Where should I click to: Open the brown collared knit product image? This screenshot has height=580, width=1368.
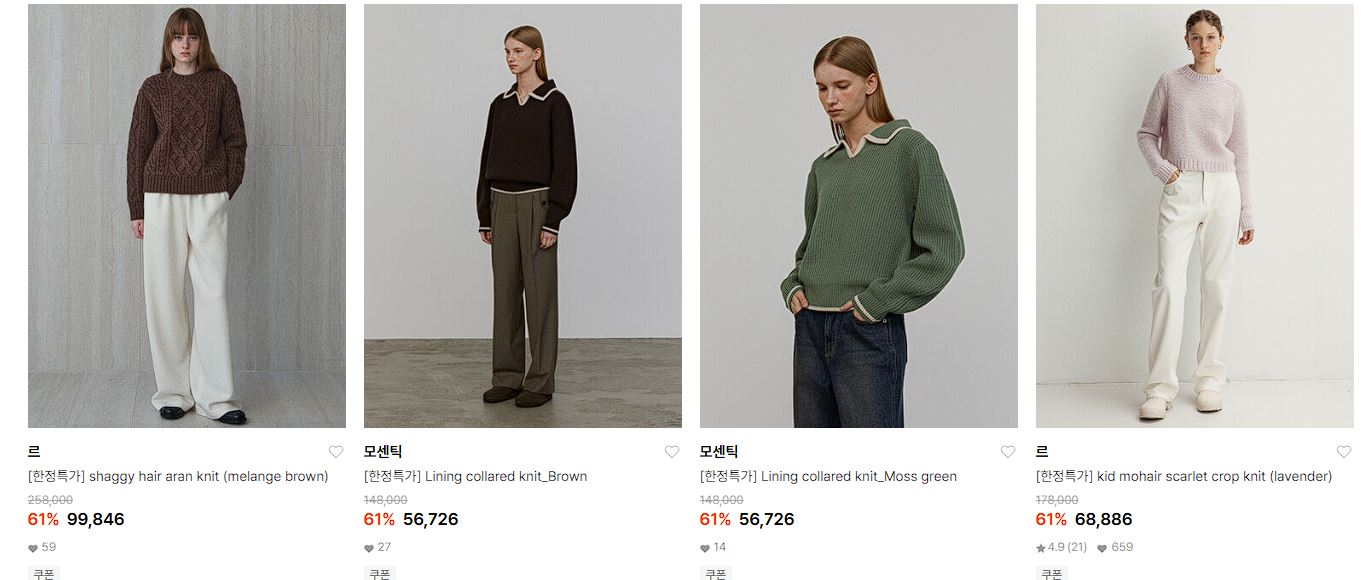(x=523, y=216)
